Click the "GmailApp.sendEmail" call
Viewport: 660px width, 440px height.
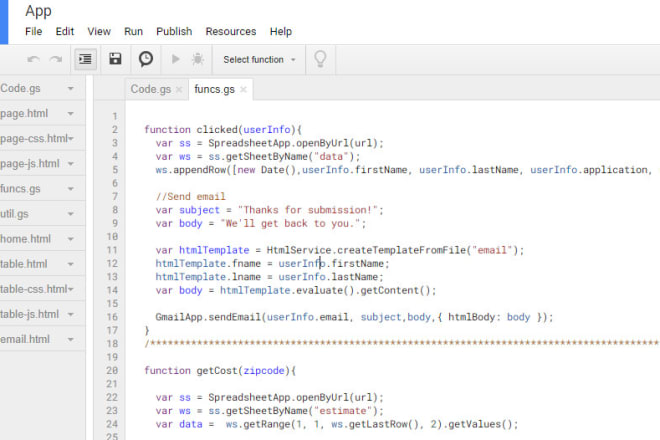208,317
